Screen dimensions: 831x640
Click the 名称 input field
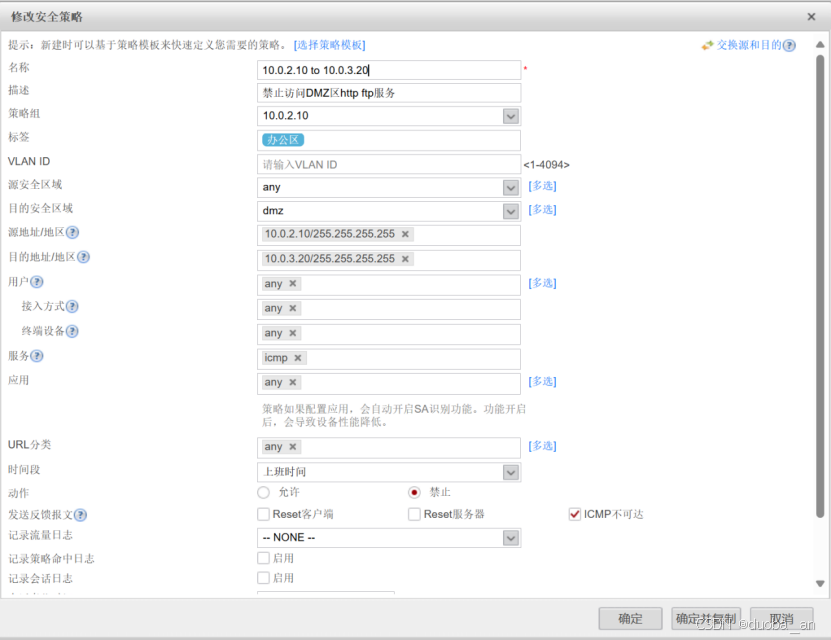tap(389, 70)
